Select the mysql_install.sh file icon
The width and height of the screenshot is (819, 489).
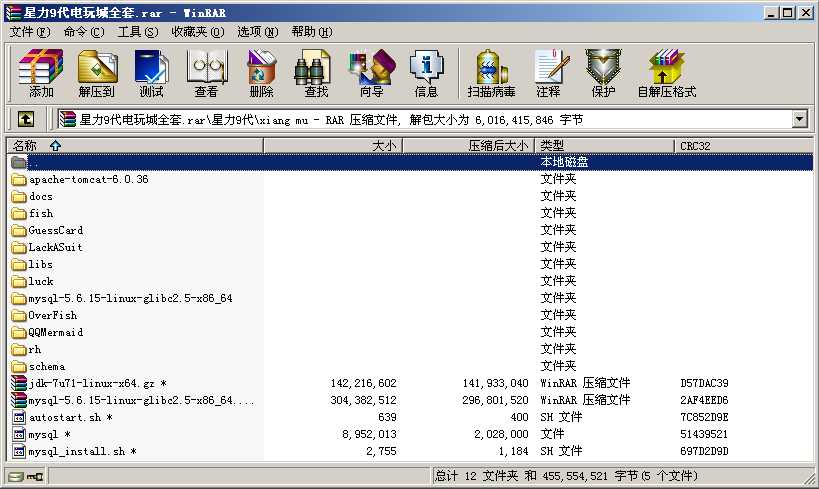point(19,451)
